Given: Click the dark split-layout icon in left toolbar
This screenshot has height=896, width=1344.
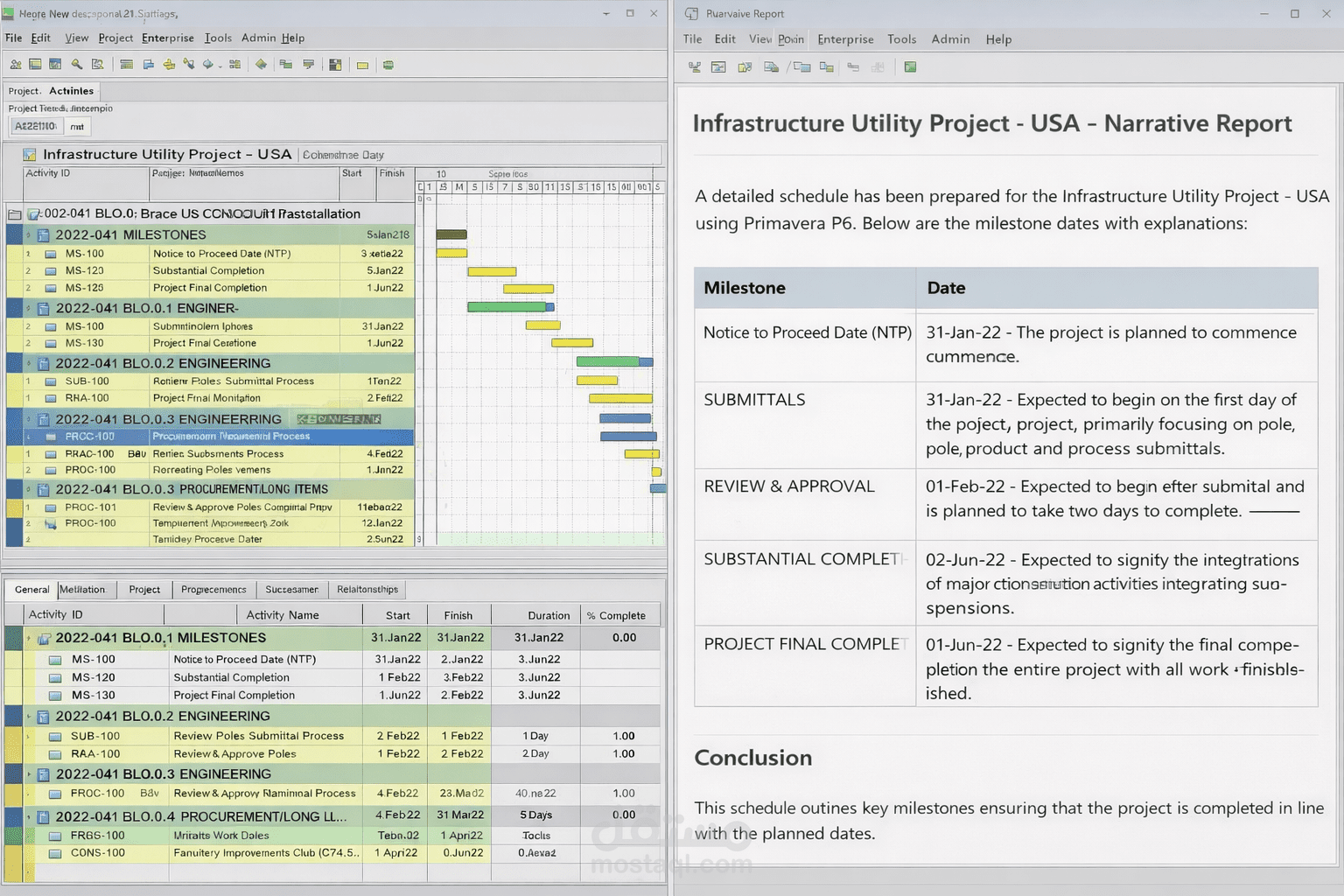Looking at the screenshot, I should [x=335, y=65].
